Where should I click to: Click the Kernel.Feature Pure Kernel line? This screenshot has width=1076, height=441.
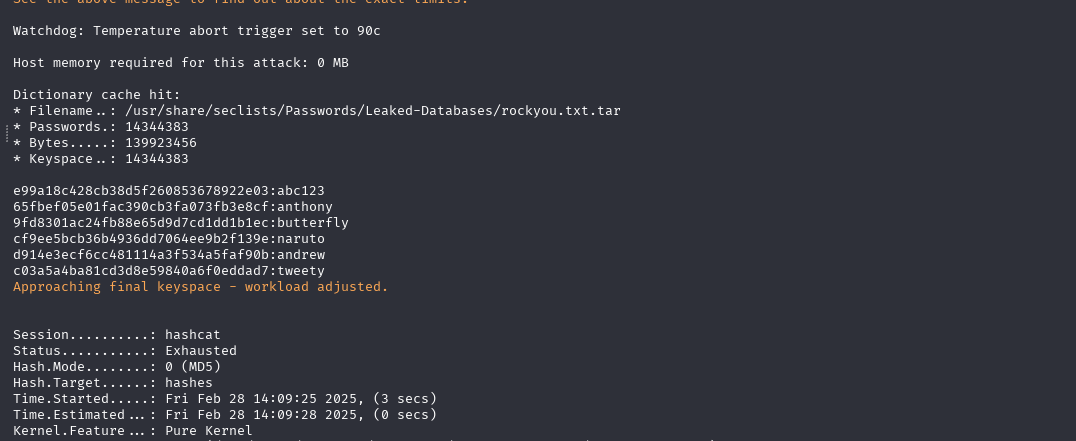[x=132, y=431]
